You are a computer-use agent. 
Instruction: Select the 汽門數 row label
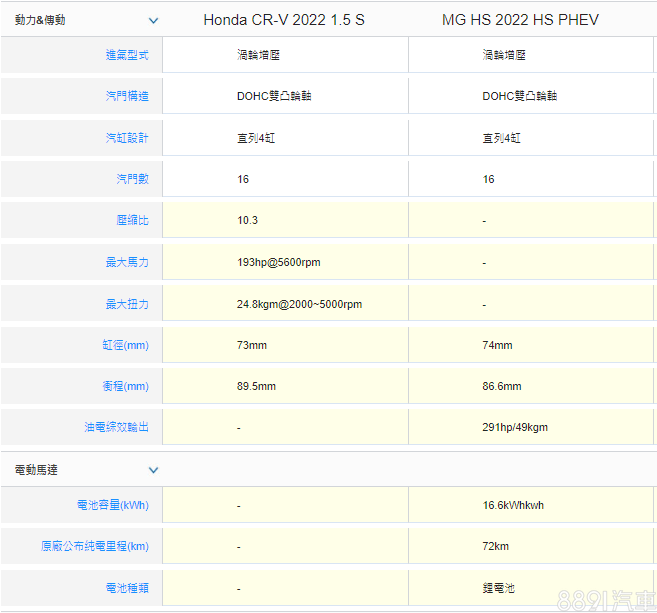point(132,179)
